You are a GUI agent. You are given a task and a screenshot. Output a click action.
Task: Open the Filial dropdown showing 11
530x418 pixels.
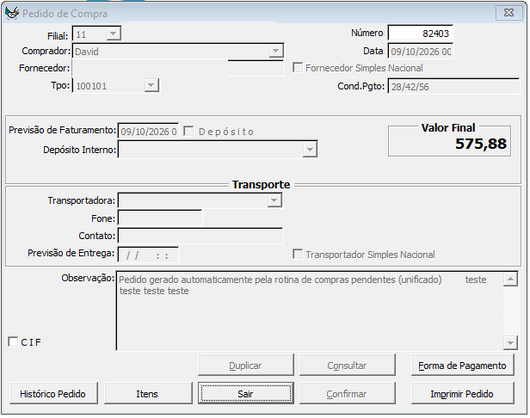click(x=113, y=34)
